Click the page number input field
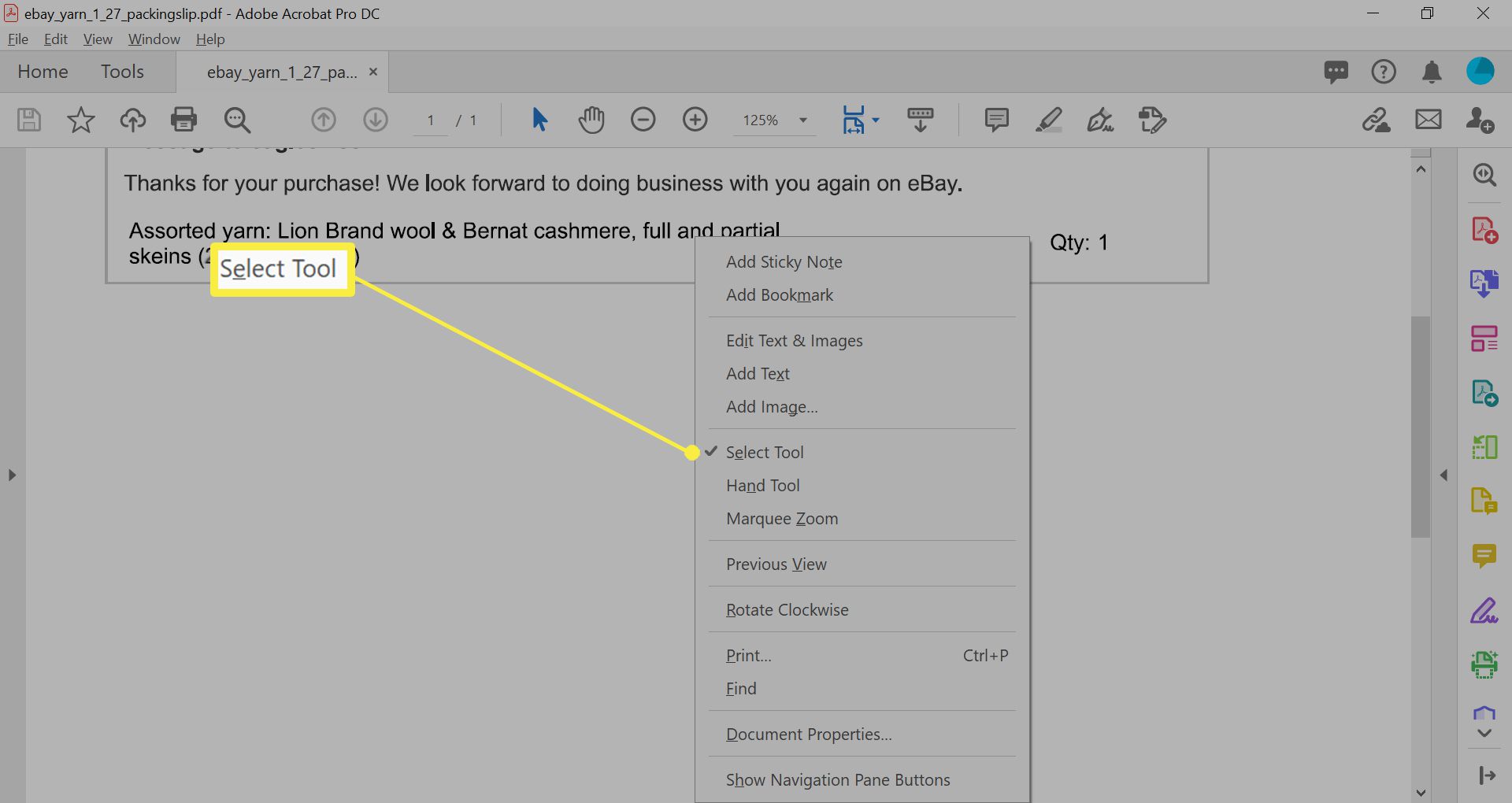 tap(431, 120)
